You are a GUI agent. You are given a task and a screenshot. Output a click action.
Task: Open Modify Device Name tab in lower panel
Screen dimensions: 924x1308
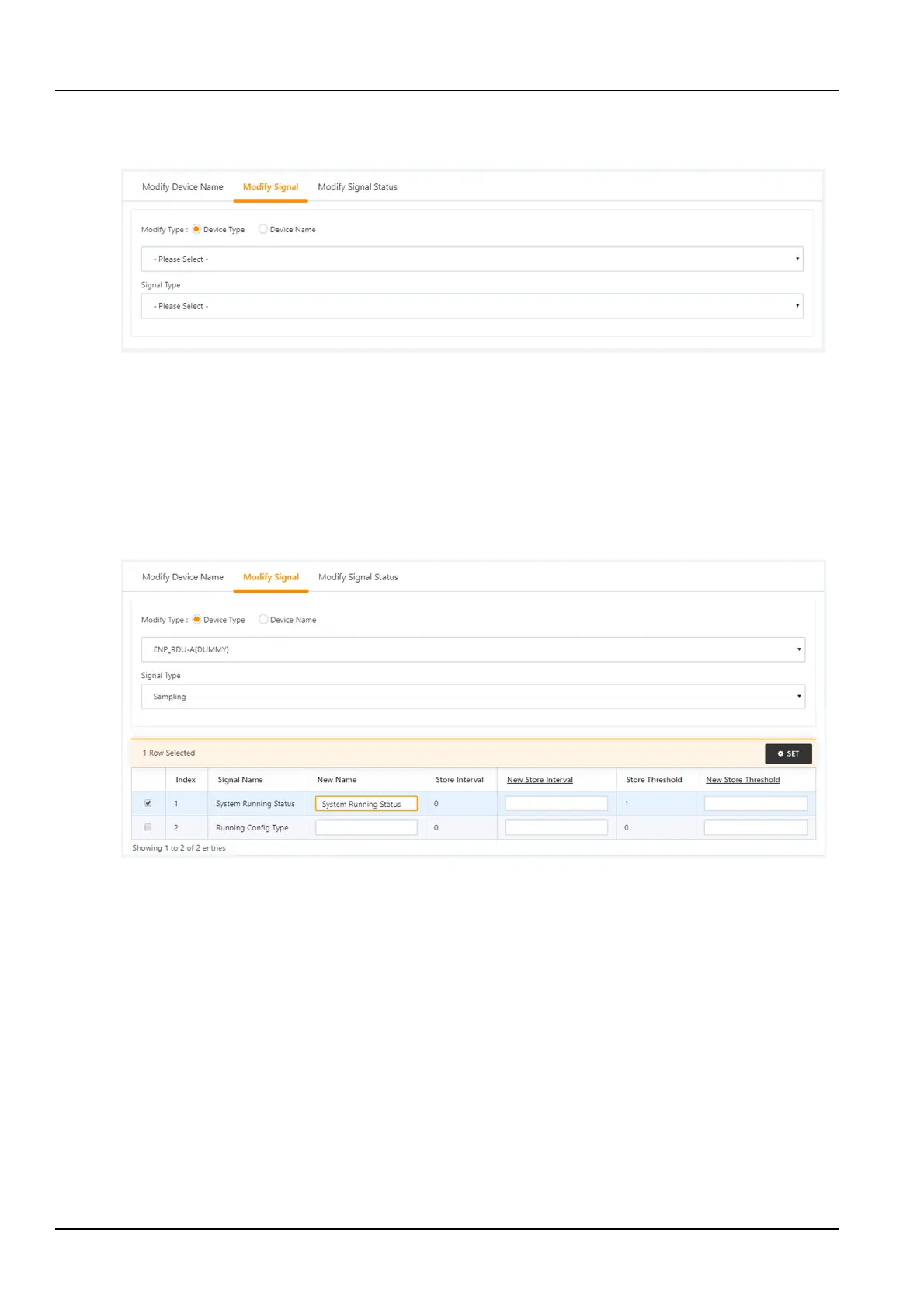182,577
